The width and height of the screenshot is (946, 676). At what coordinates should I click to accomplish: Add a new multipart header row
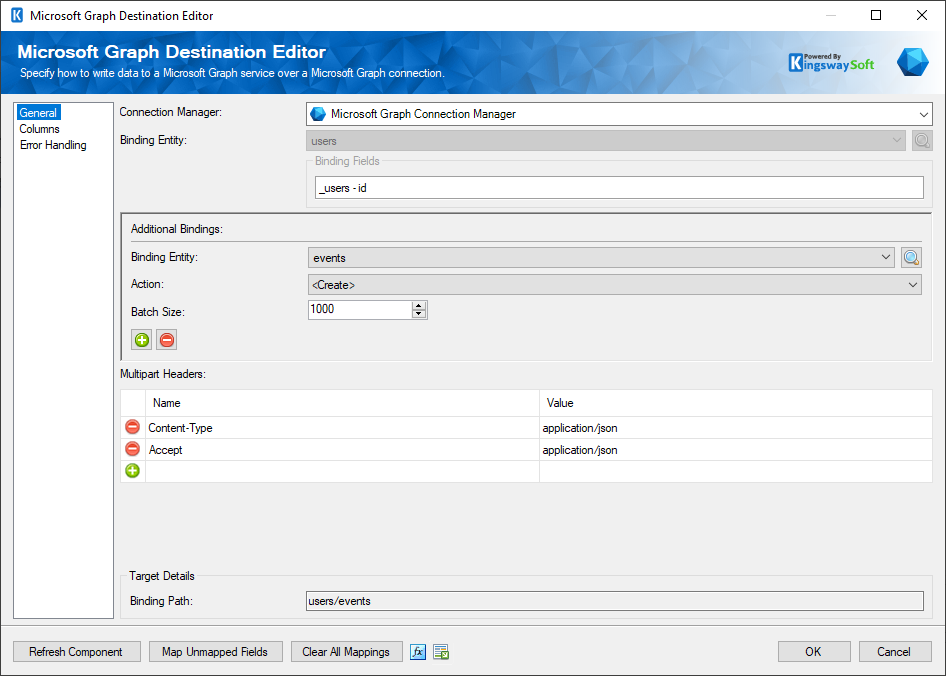point(132,471)
